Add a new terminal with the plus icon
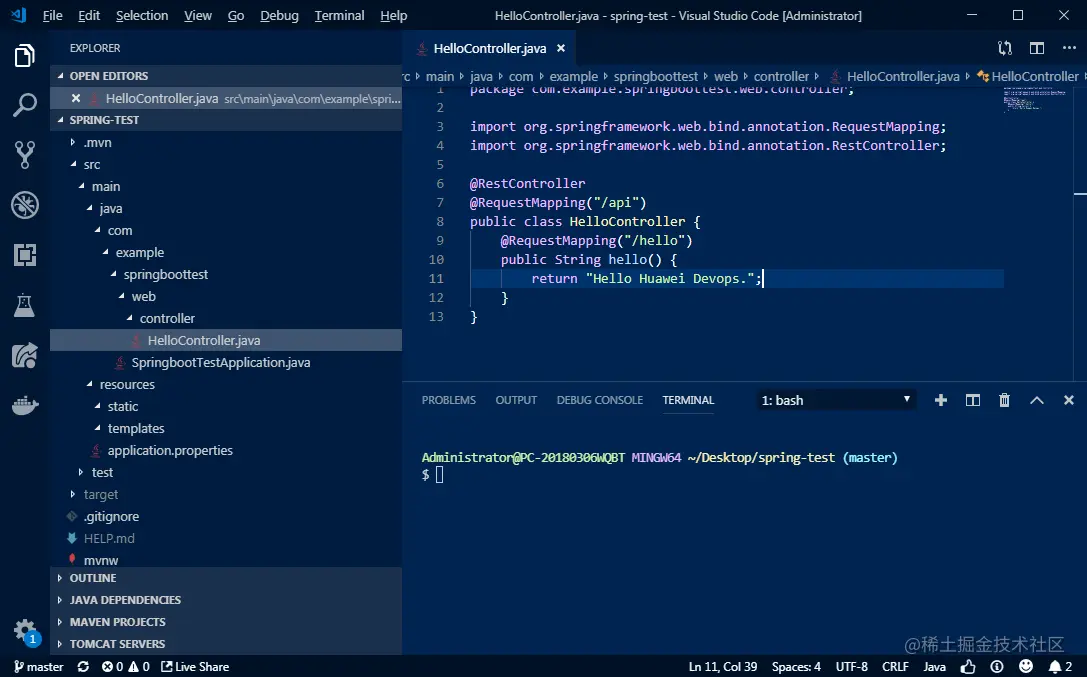Screen dimensions: 1087x677 [x=940, y=399]
